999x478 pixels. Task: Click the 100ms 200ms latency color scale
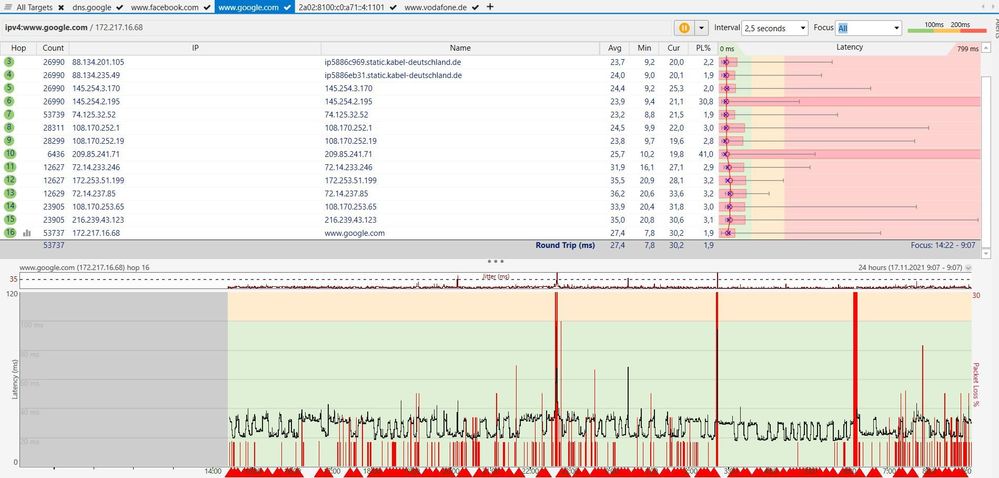(945, 27)
